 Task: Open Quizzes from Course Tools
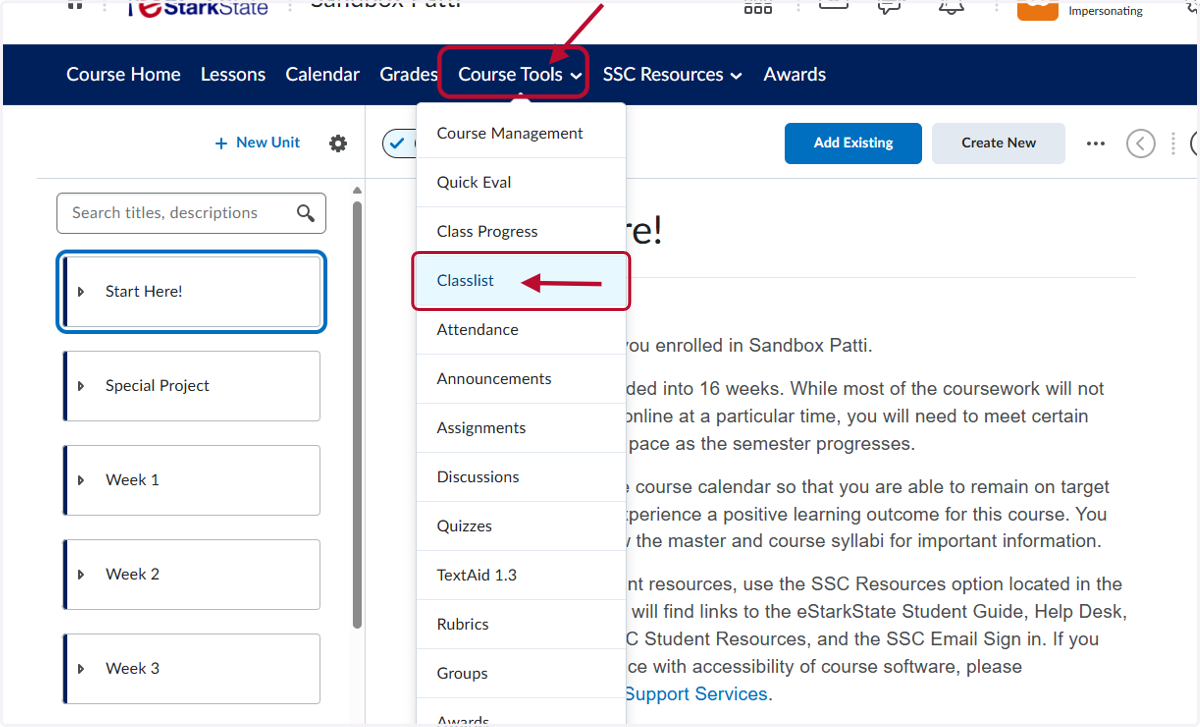pyautogui.click(x=521, y=525)
